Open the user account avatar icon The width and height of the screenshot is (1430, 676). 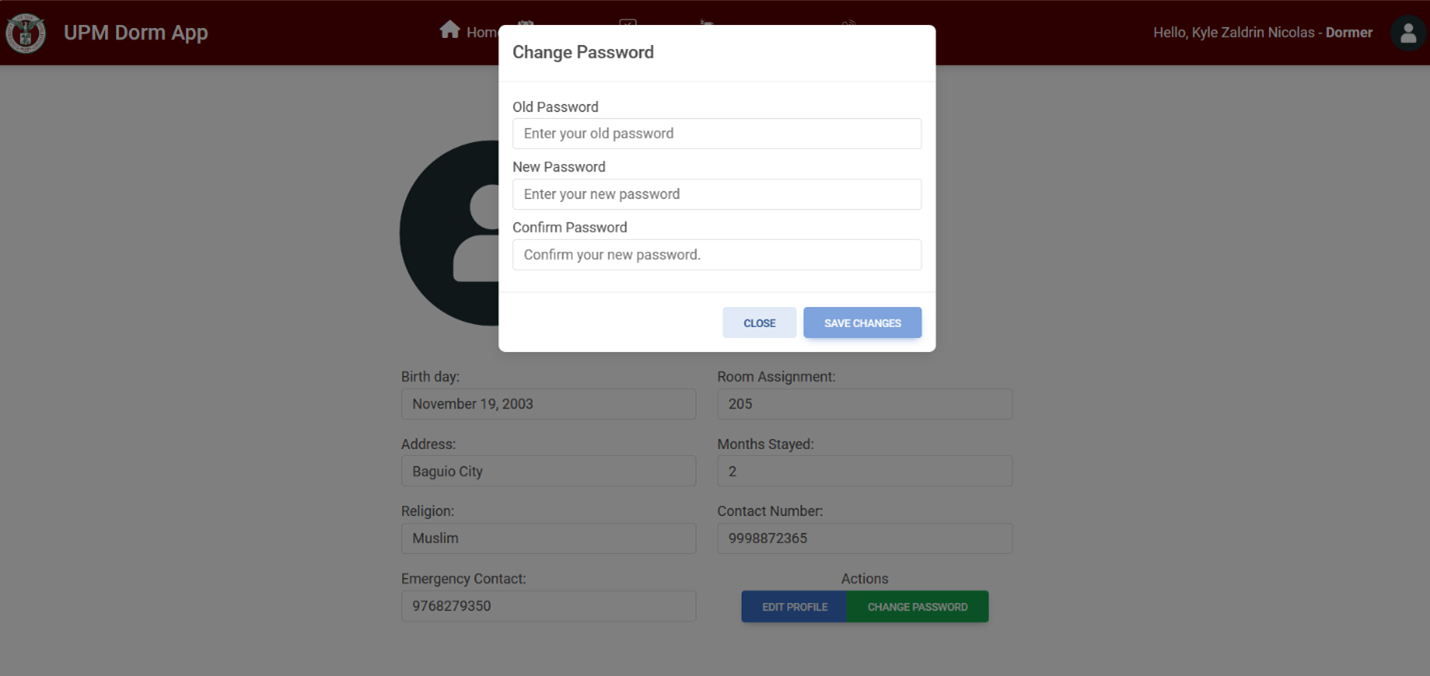point(1408,33)
